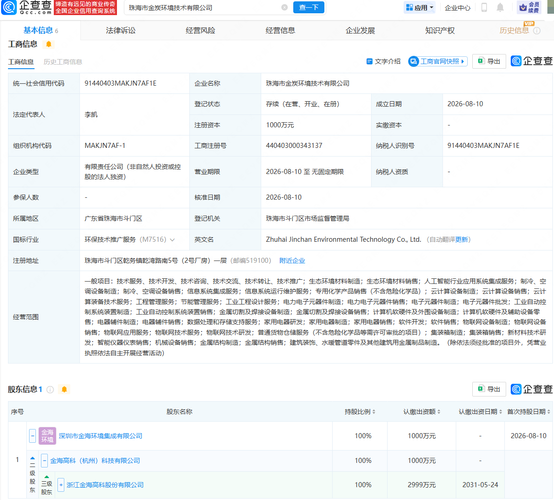Export 工商信息 with the 导出 button

(x=489, y=61)
